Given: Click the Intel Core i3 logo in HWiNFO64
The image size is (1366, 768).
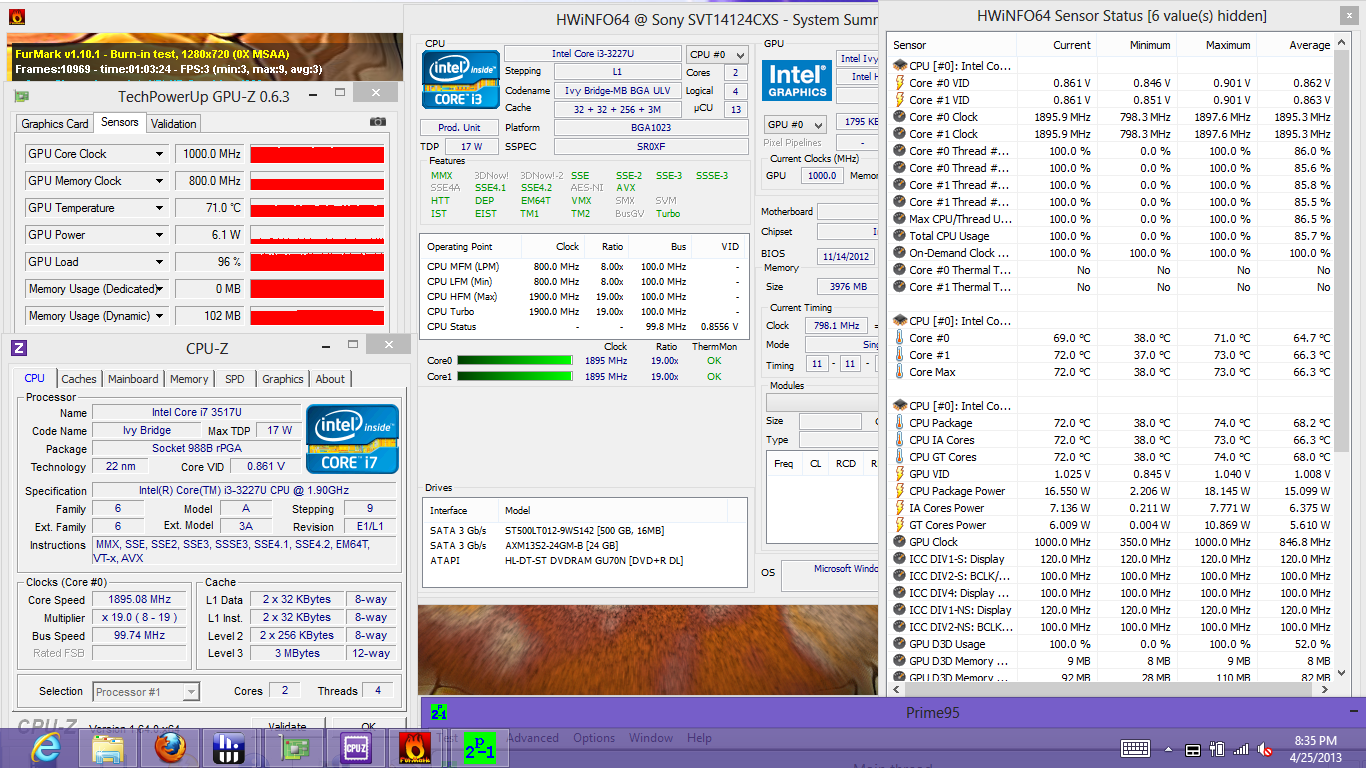Looking at the screenshot, I should pos(460,79).
